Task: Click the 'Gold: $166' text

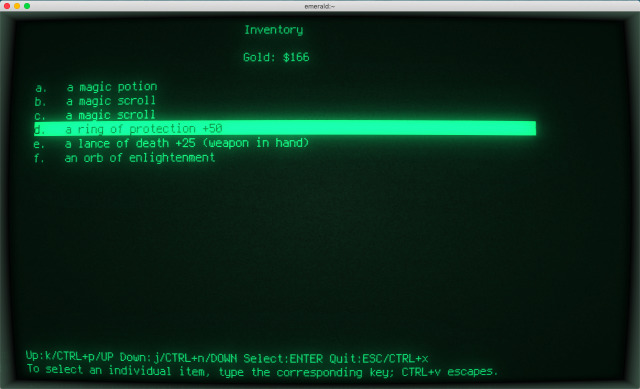Action: [276, 57]
